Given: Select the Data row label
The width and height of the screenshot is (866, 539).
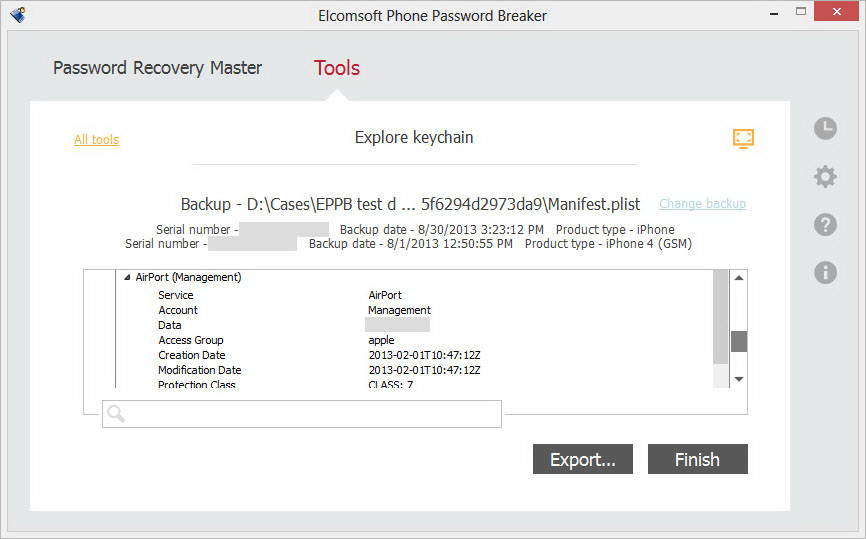Looking at the screenshot, I should point(170,325).
